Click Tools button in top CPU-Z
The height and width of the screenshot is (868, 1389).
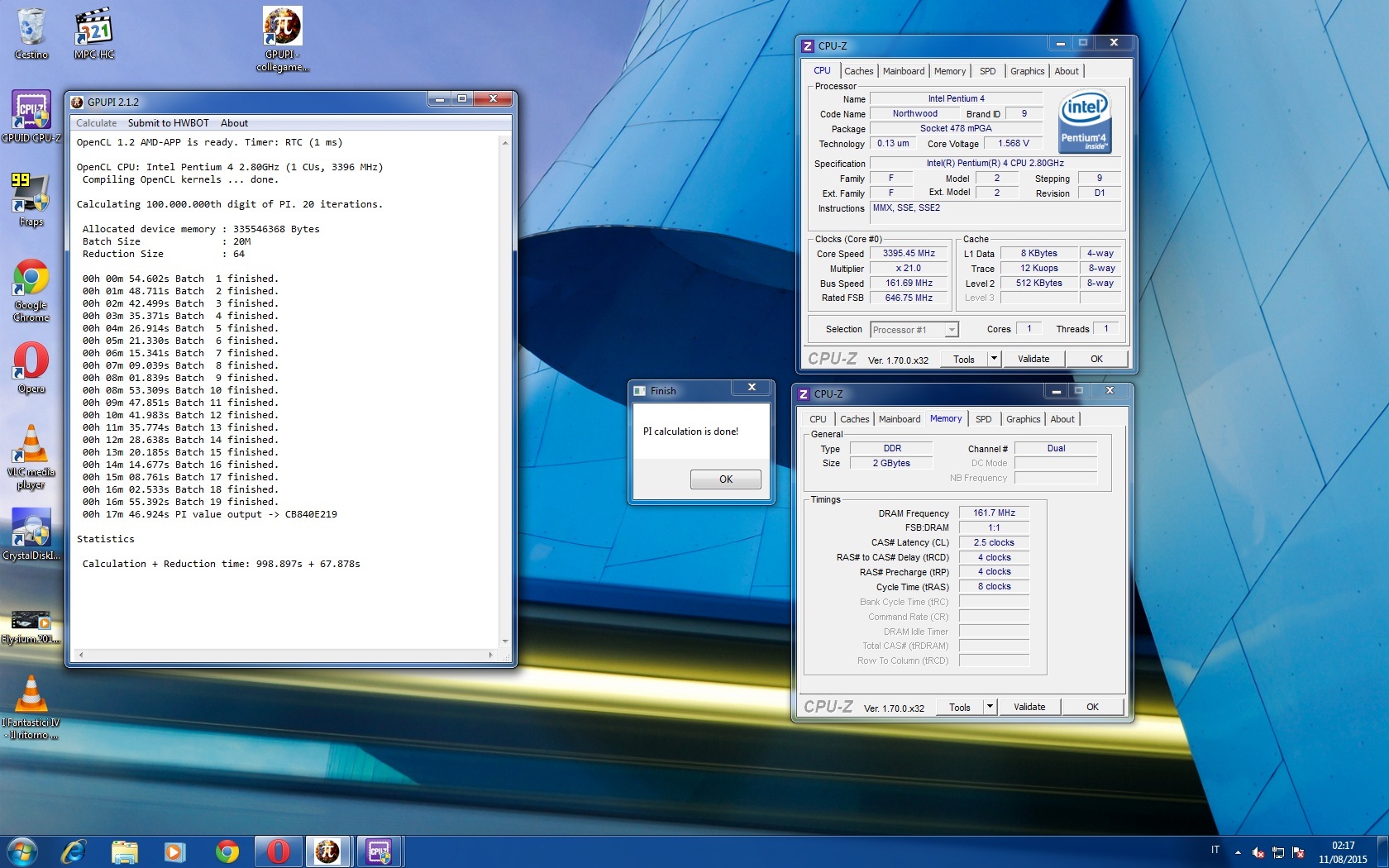[x=964, y=359]
